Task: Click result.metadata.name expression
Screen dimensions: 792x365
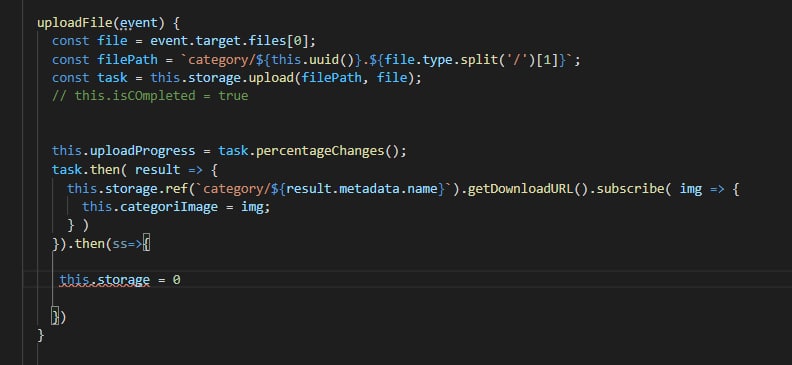Action: (361, 189)
